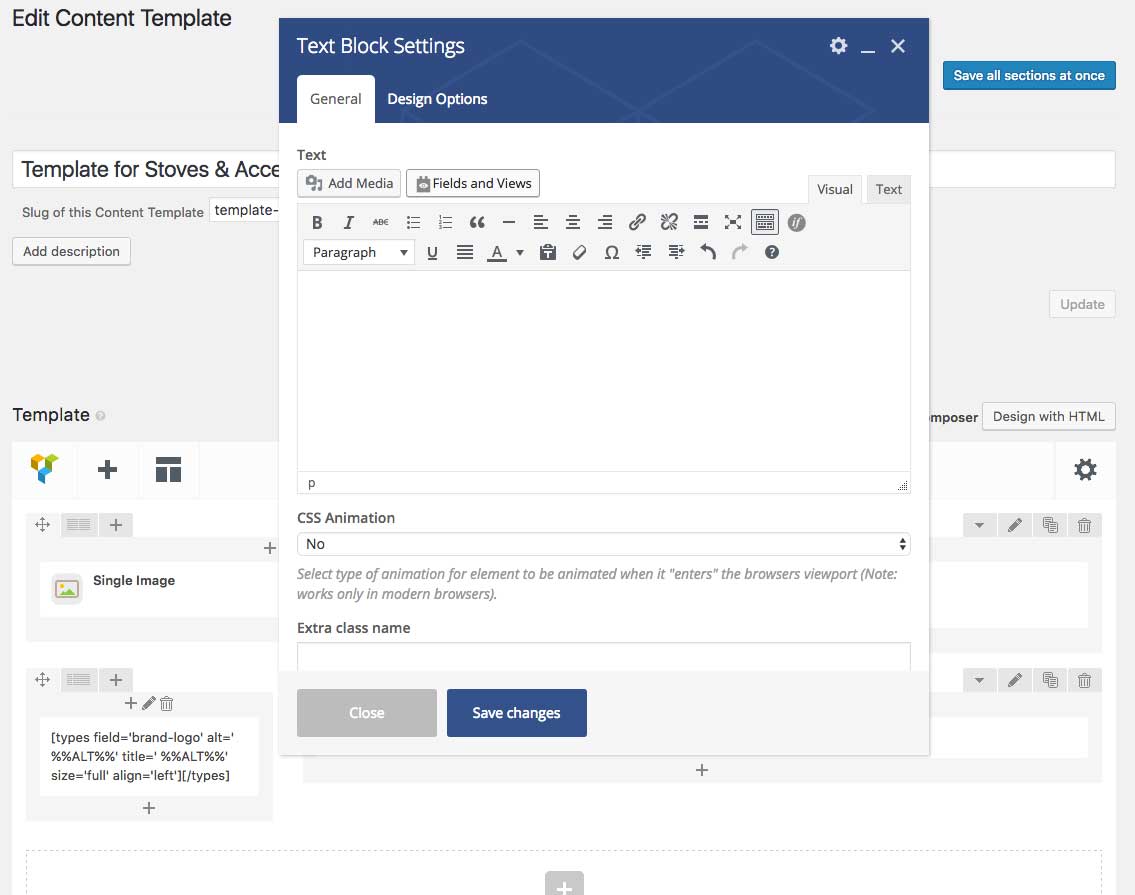Image resolution: width=1135 pixels, height=895 pixels.
Task: Apply italic formatting in the editor toolbar
Action: pyautogui.click(x=349, y=223)
